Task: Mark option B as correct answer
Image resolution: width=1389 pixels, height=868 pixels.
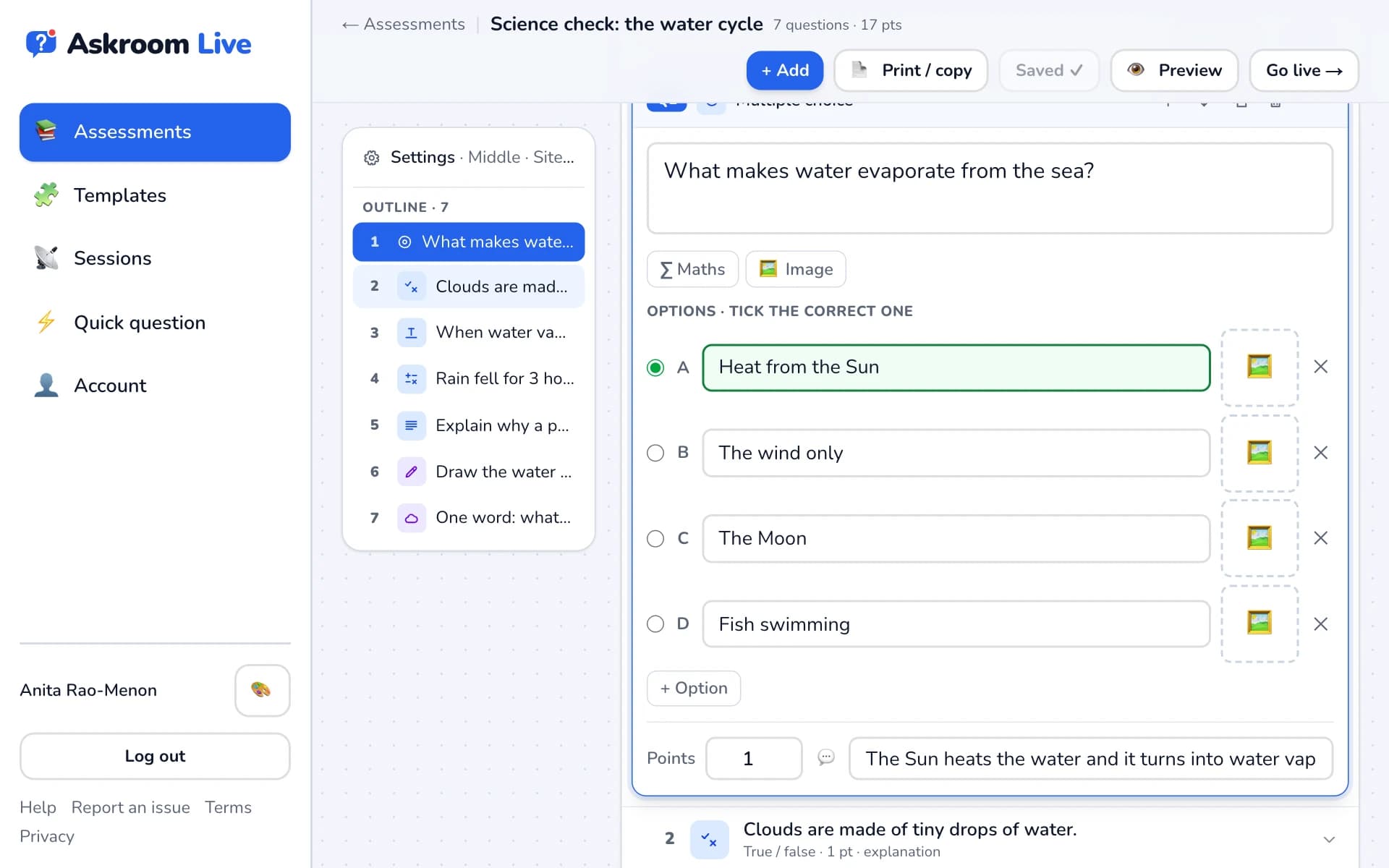Action: pyautogui.click(x=655, y=453)
